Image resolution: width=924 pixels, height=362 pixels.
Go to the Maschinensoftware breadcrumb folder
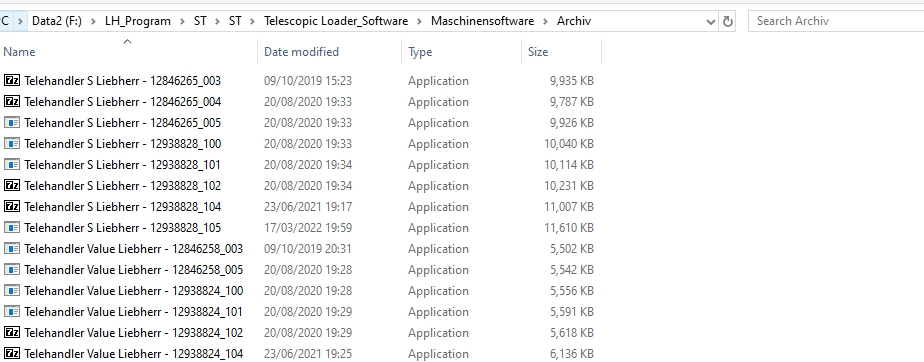tap(482, 21)
